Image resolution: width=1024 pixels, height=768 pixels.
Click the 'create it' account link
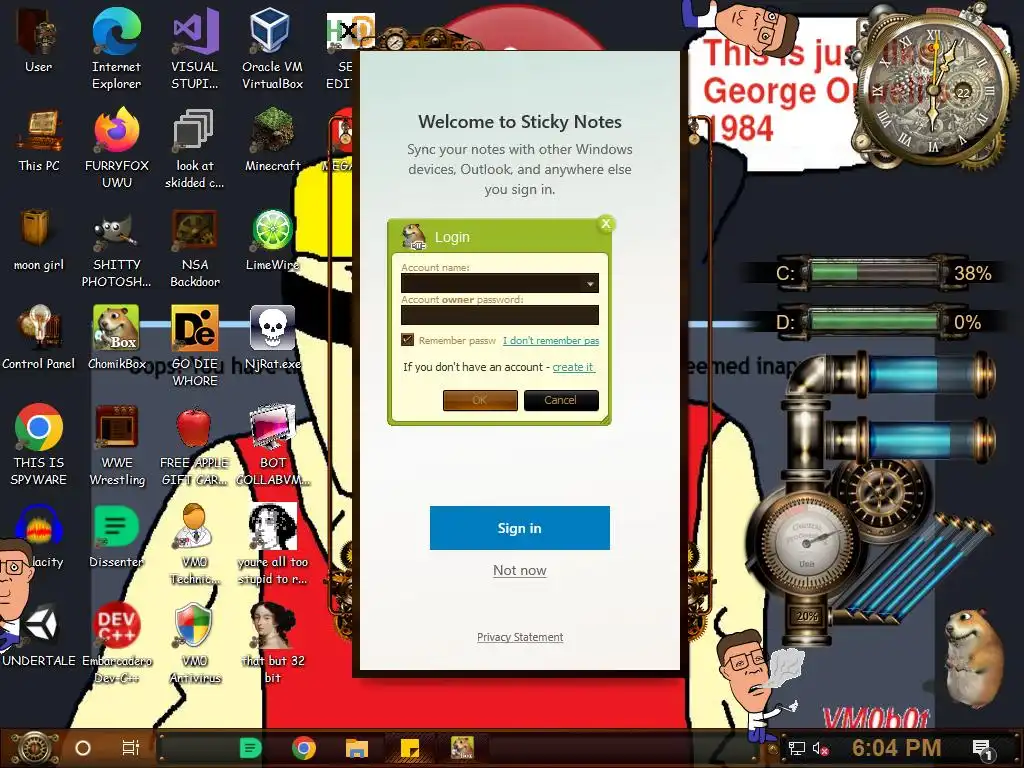coord(573,367)
